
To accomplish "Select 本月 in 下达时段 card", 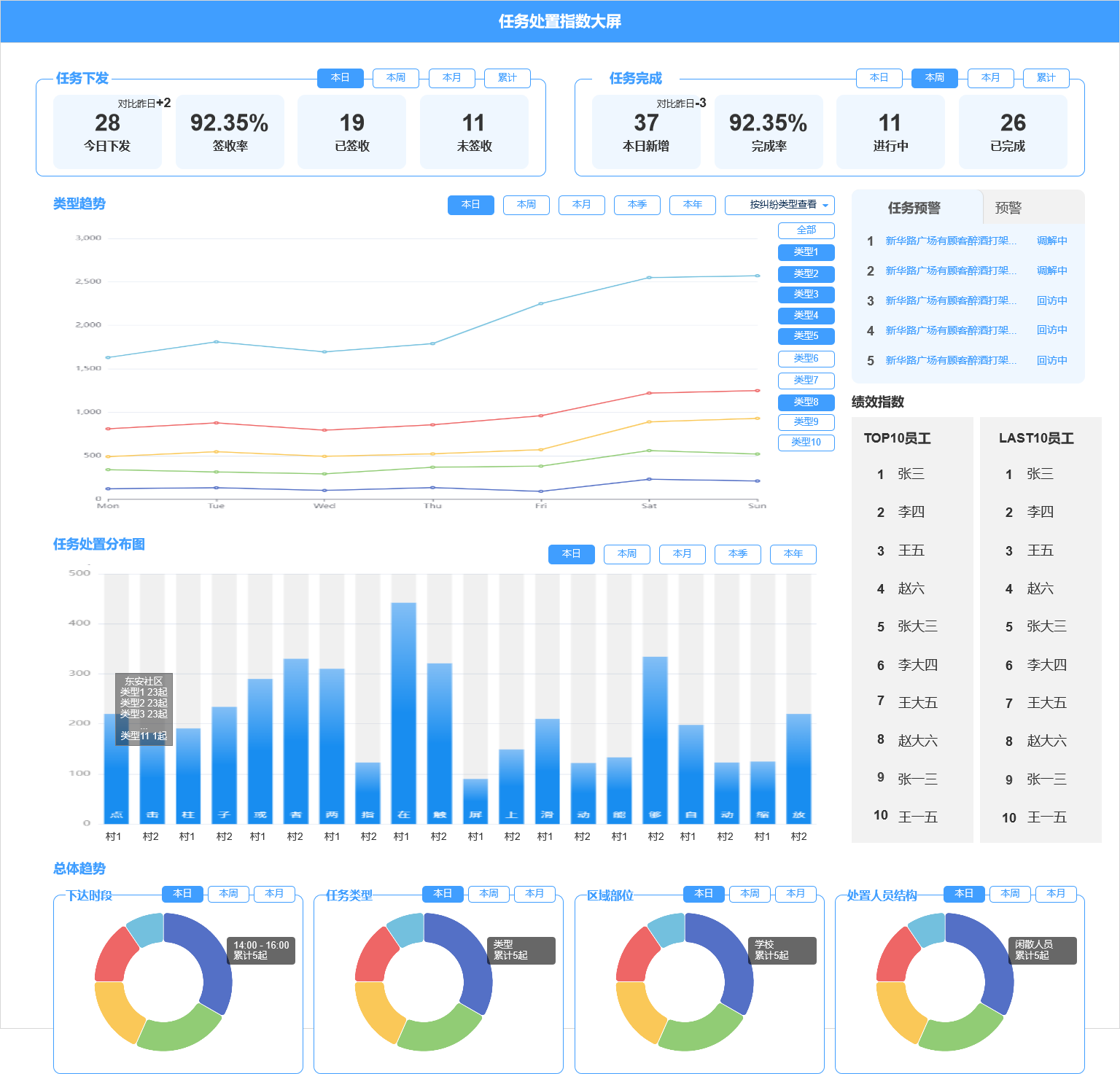I will 274,894.
